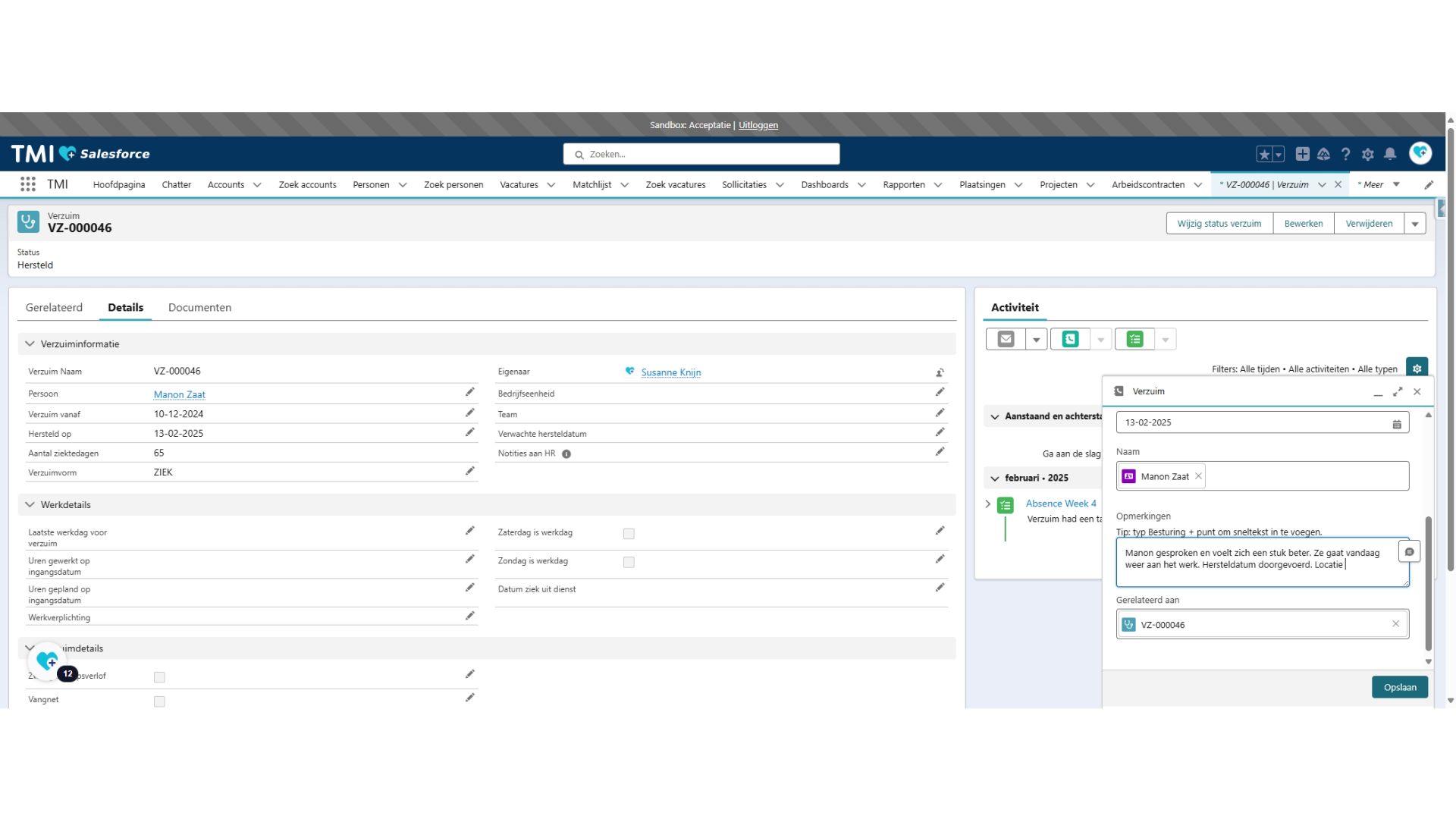The width and height of the screenshot is (1456, 819).
Task: Edit the Bedrijfseenheid field pencil
Action: pos(940,392)
